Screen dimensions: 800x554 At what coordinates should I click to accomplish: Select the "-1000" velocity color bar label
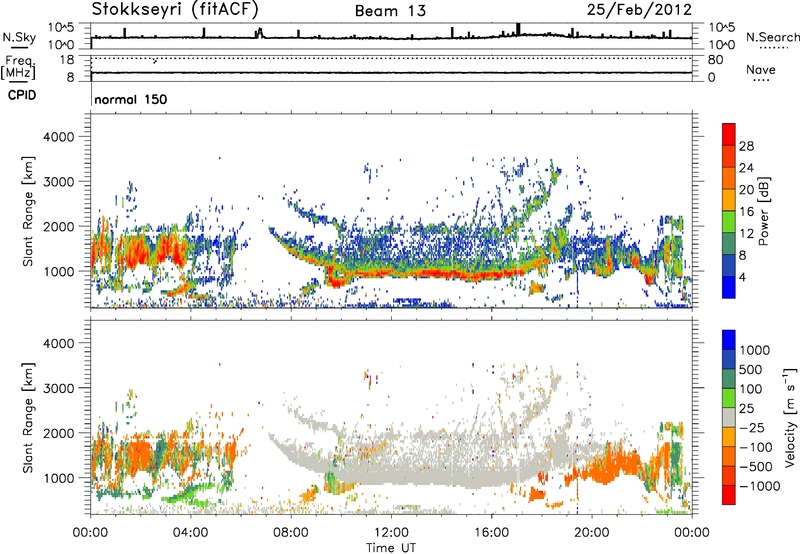coord(760,486)
